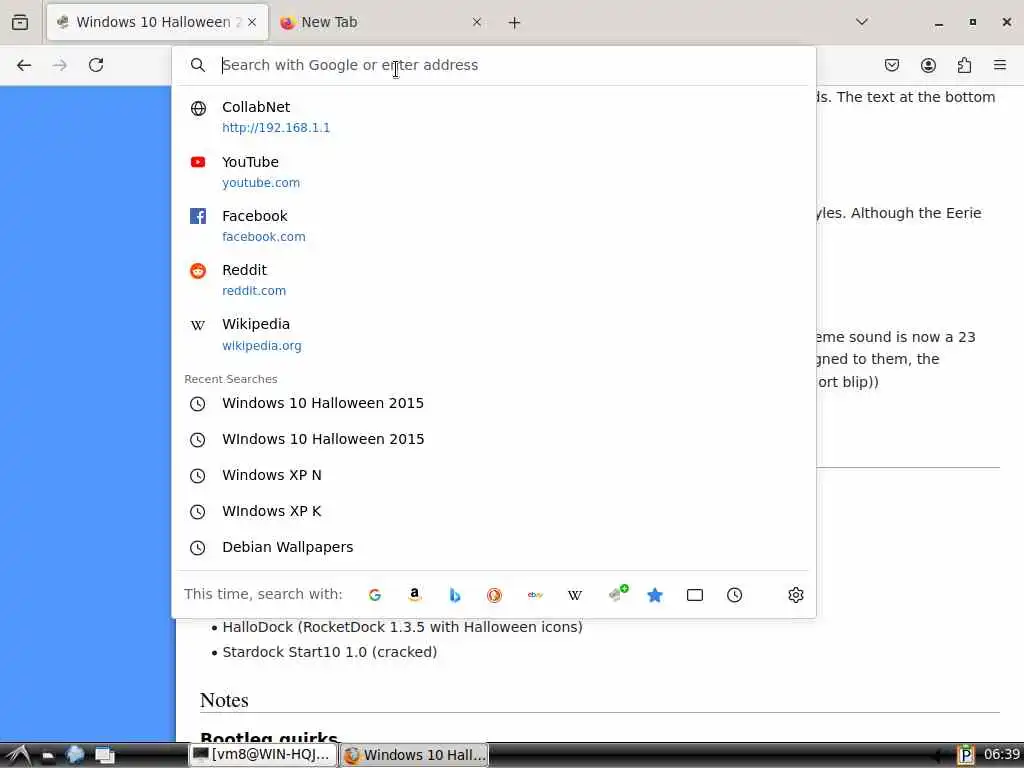The image size is (1024, 768).
Task: Select recent search 'Debian Wallpapers'
Action: pyautogui.click(x=494, y=547)
